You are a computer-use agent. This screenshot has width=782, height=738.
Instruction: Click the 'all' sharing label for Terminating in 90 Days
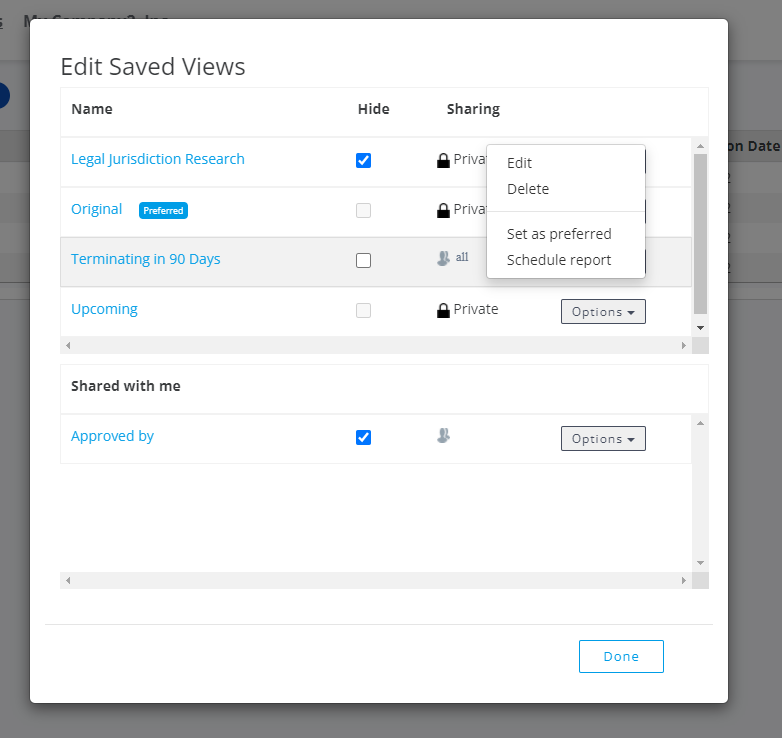tap(462, 257)
